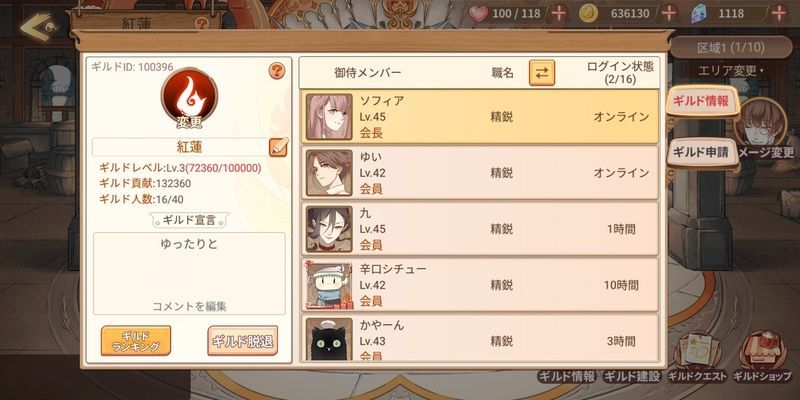The width and height of the screenshot is (800, 400).
Task: Select member ソフィア row
Action: pyautogui.click(x=480, y=117)
